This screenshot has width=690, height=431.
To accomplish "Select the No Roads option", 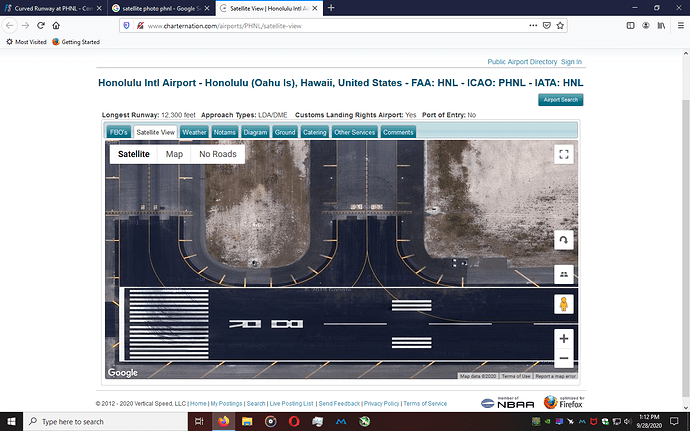I will pos(218,154).
